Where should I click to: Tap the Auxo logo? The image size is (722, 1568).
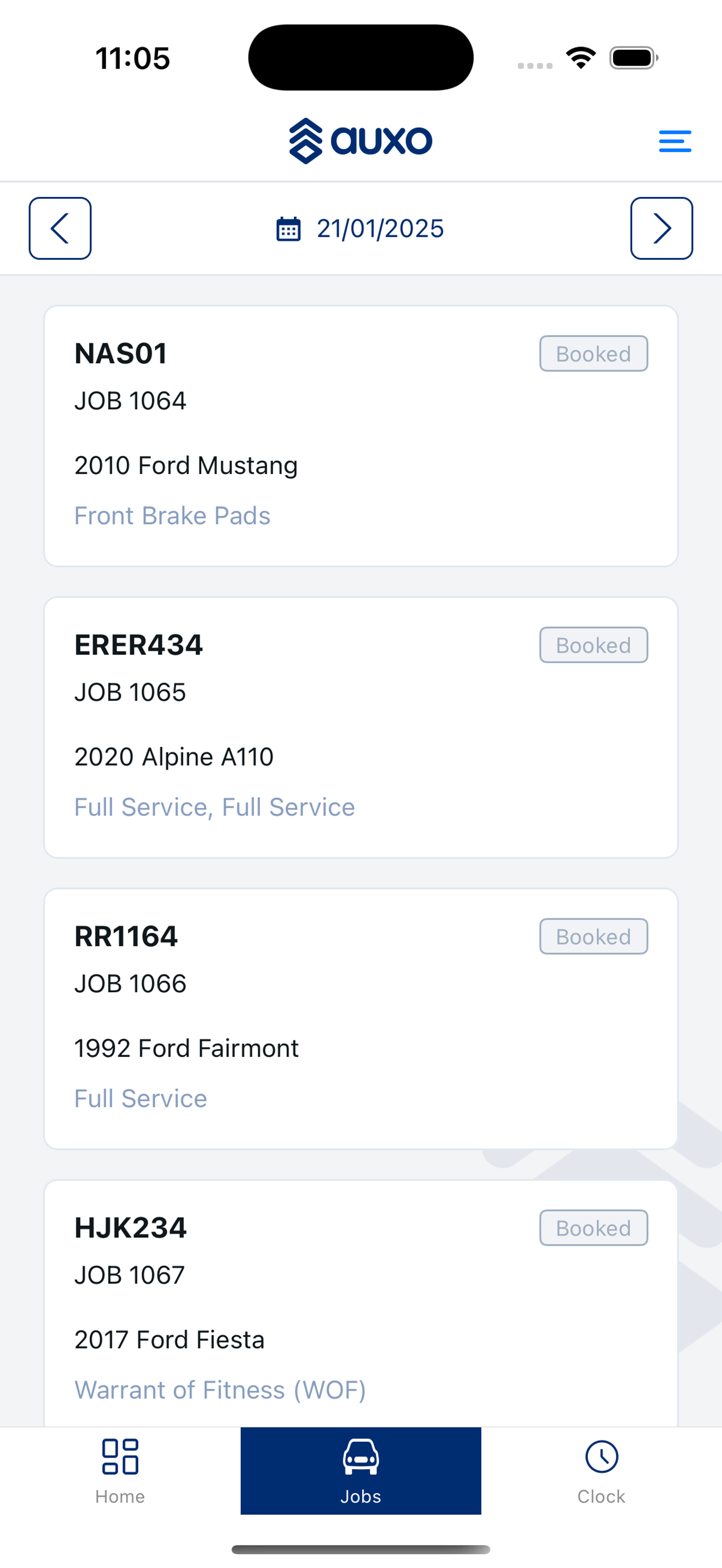[360, 141]
